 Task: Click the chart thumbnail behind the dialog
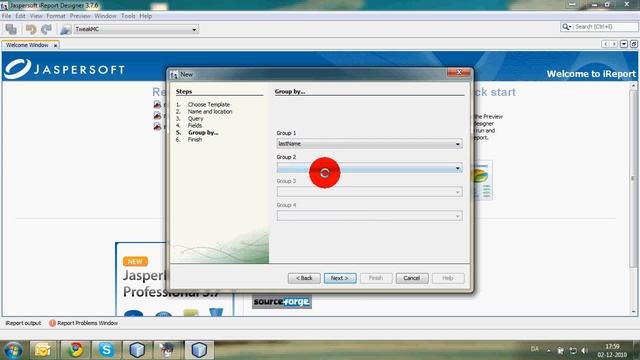482,180
